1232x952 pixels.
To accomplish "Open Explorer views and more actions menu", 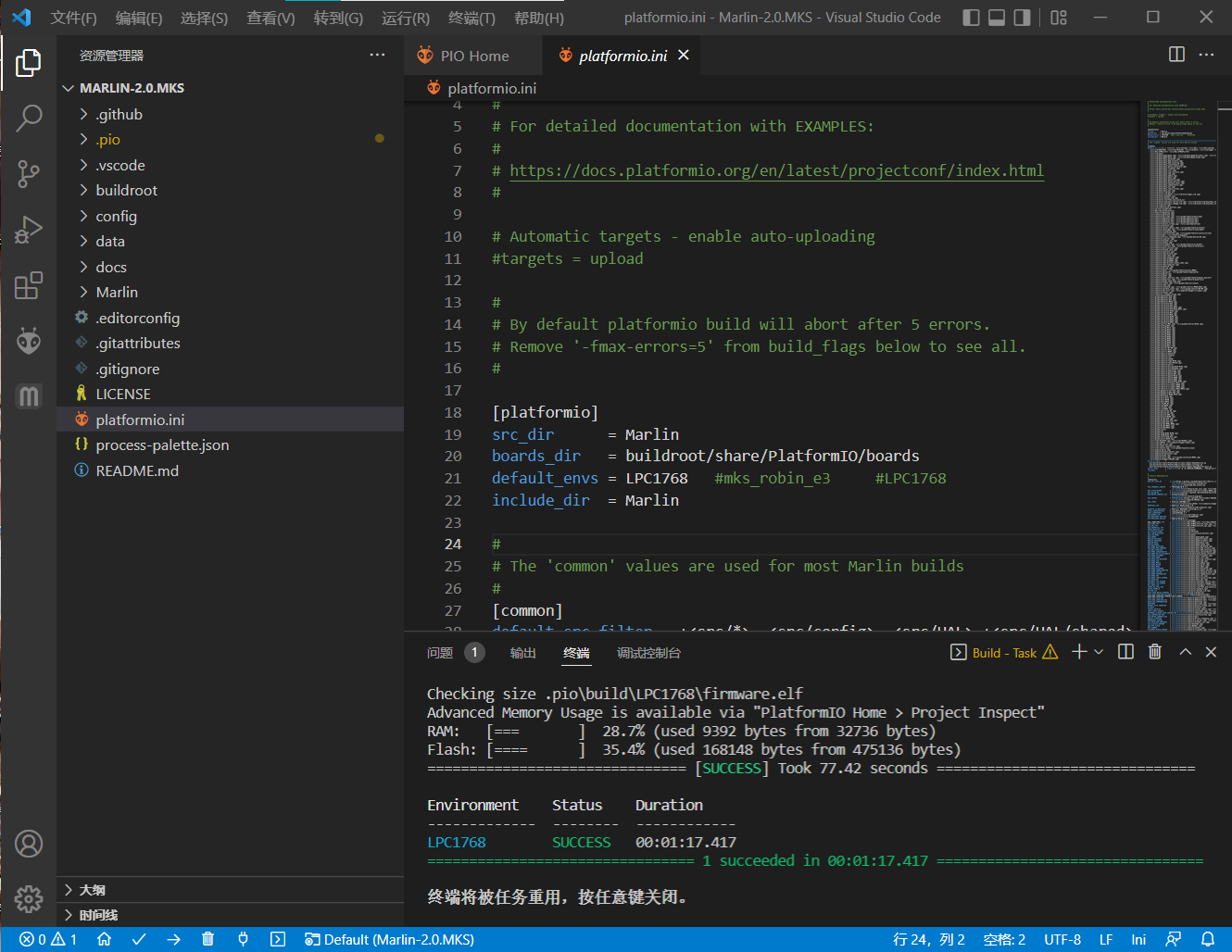I will 377,55.
